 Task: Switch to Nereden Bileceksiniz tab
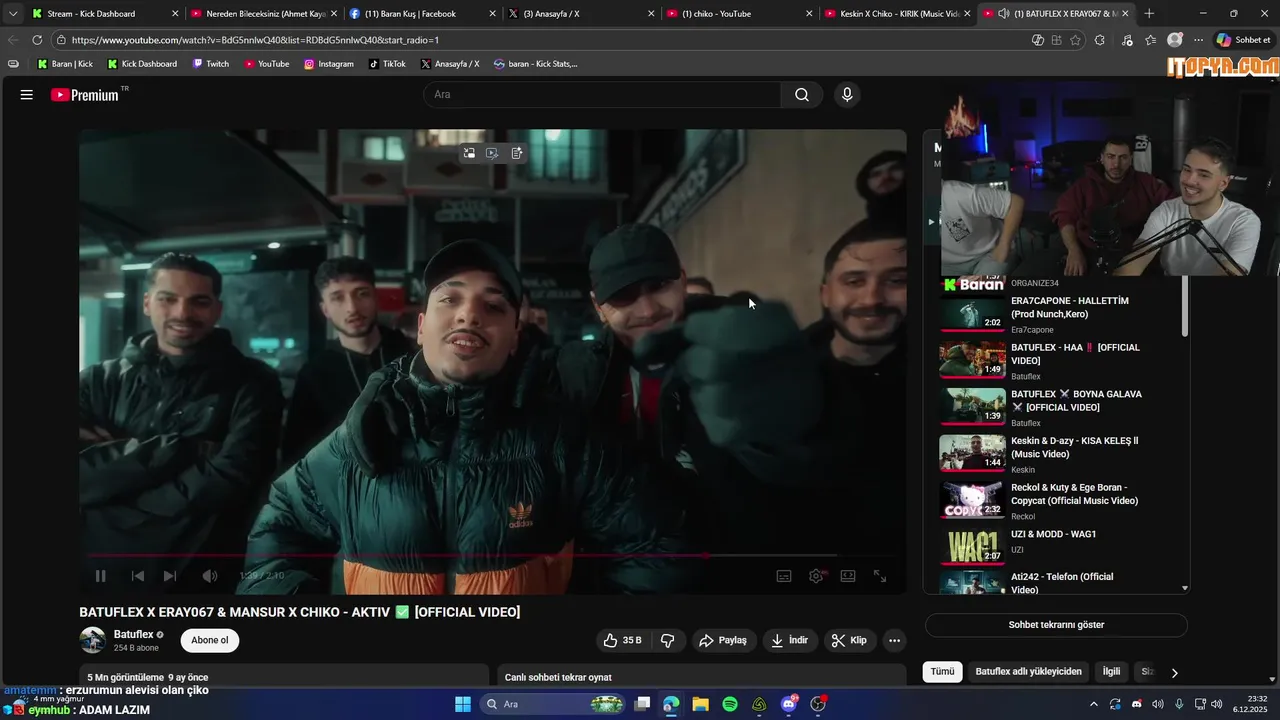264,14
